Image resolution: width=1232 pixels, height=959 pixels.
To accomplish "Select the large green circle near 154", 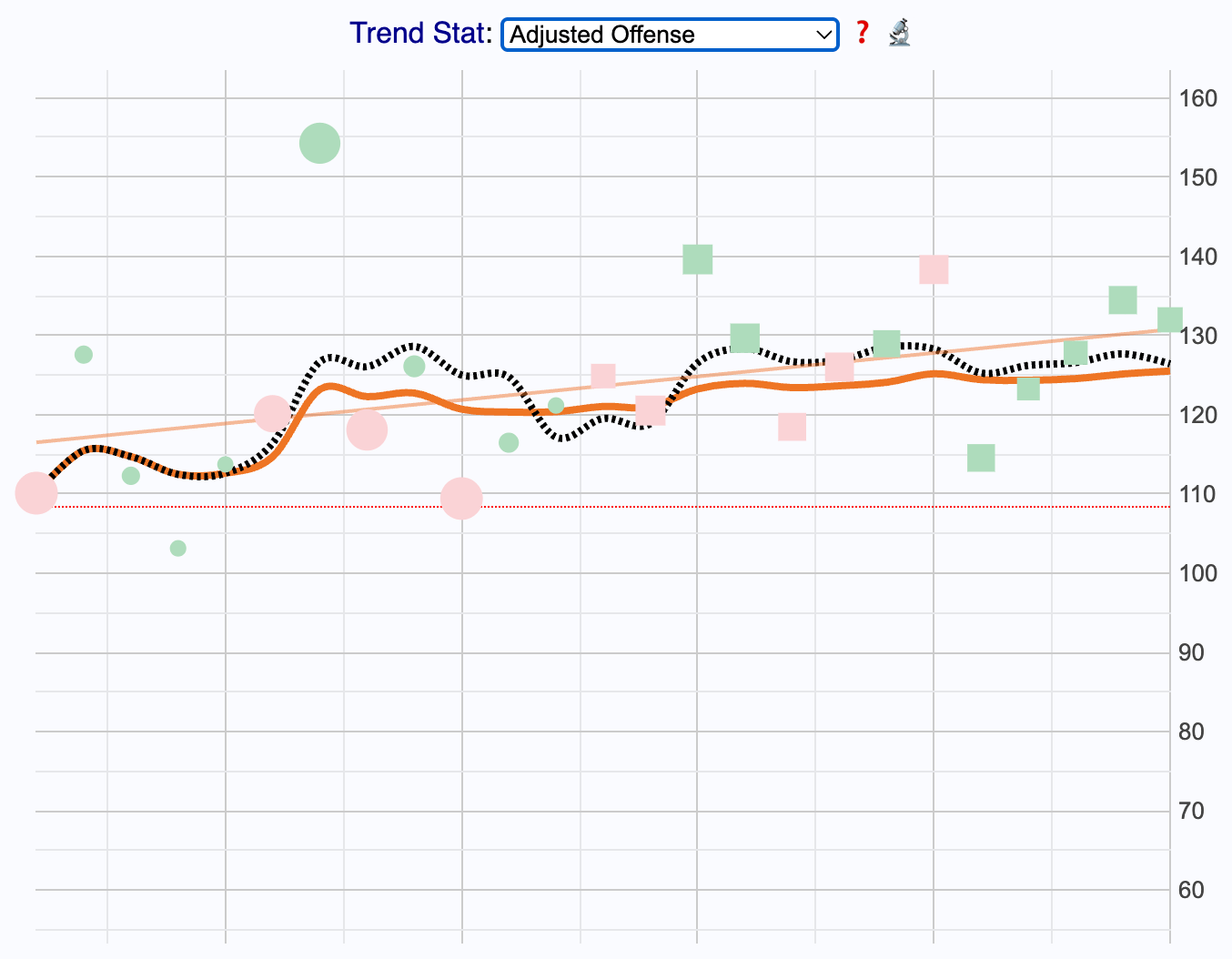I will click(319, 143).
